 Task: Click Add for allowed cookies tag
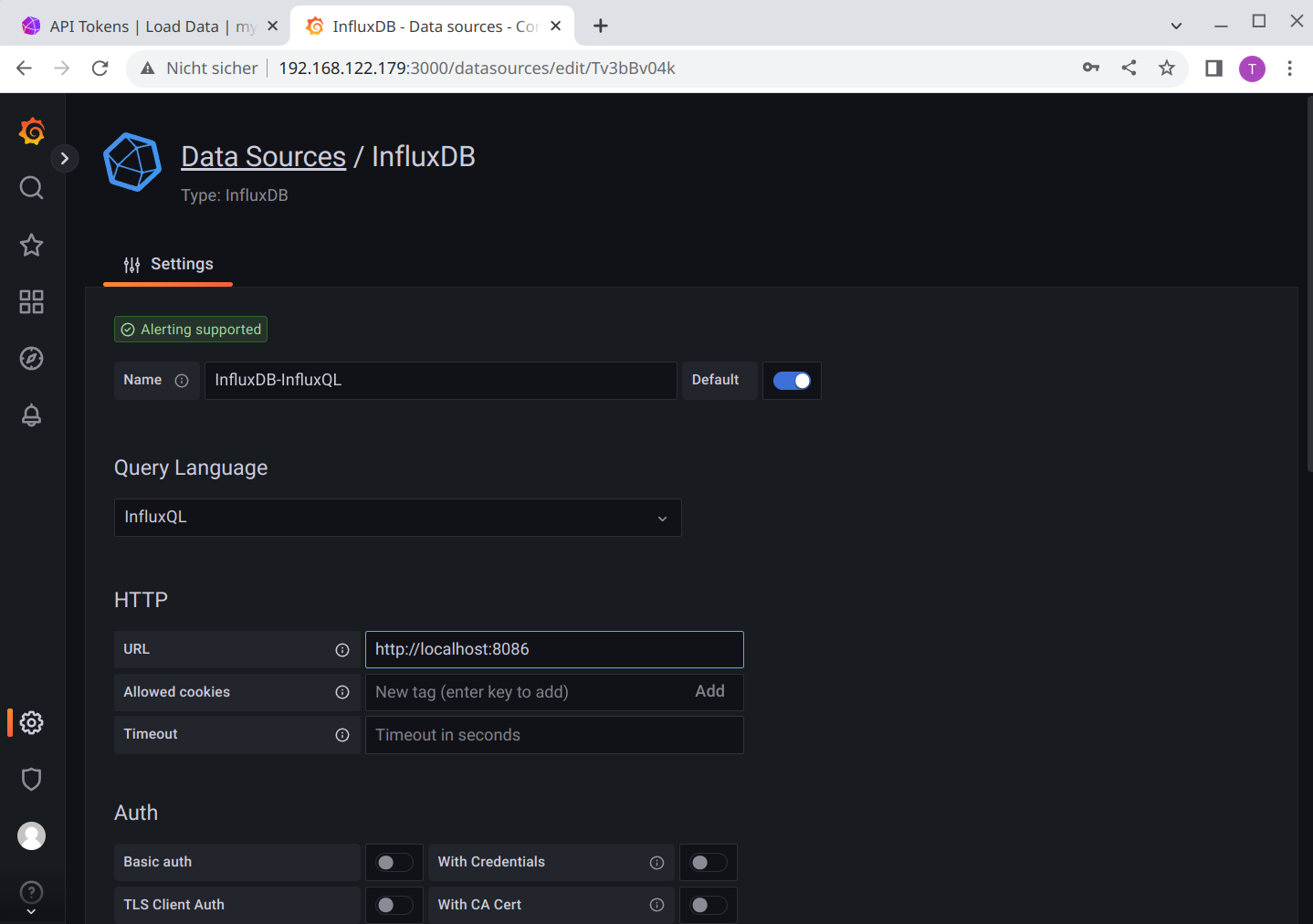click(x=709, y=691)
